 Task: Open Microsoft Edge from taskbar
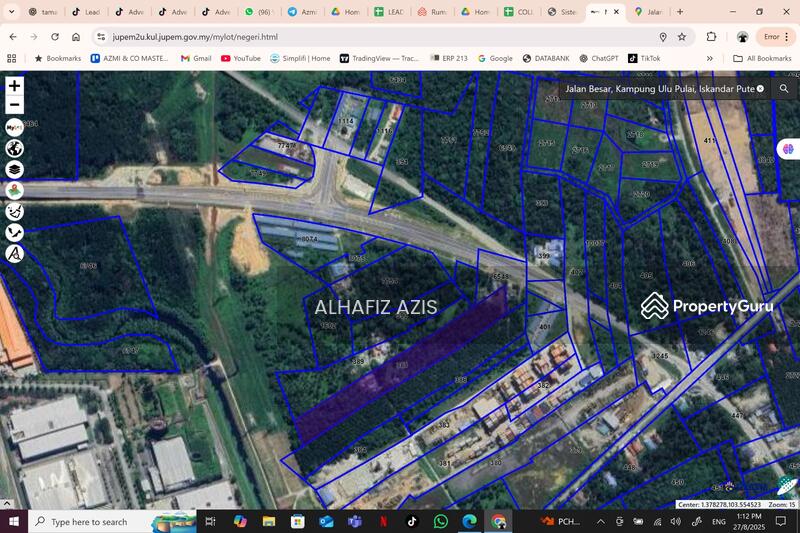(x=469, y=521)
